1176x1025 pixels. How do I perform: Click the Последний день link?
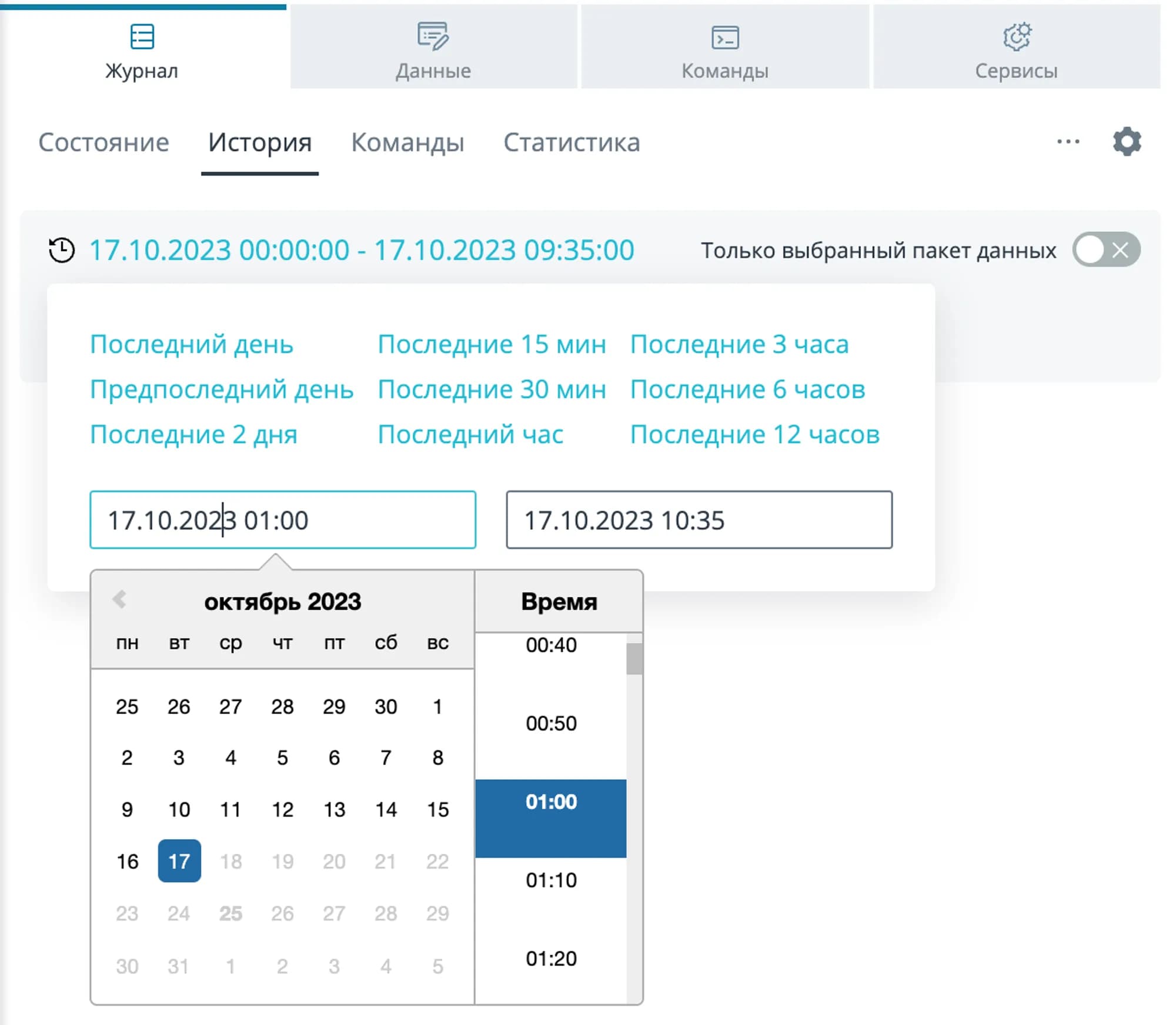pos(191,344)
